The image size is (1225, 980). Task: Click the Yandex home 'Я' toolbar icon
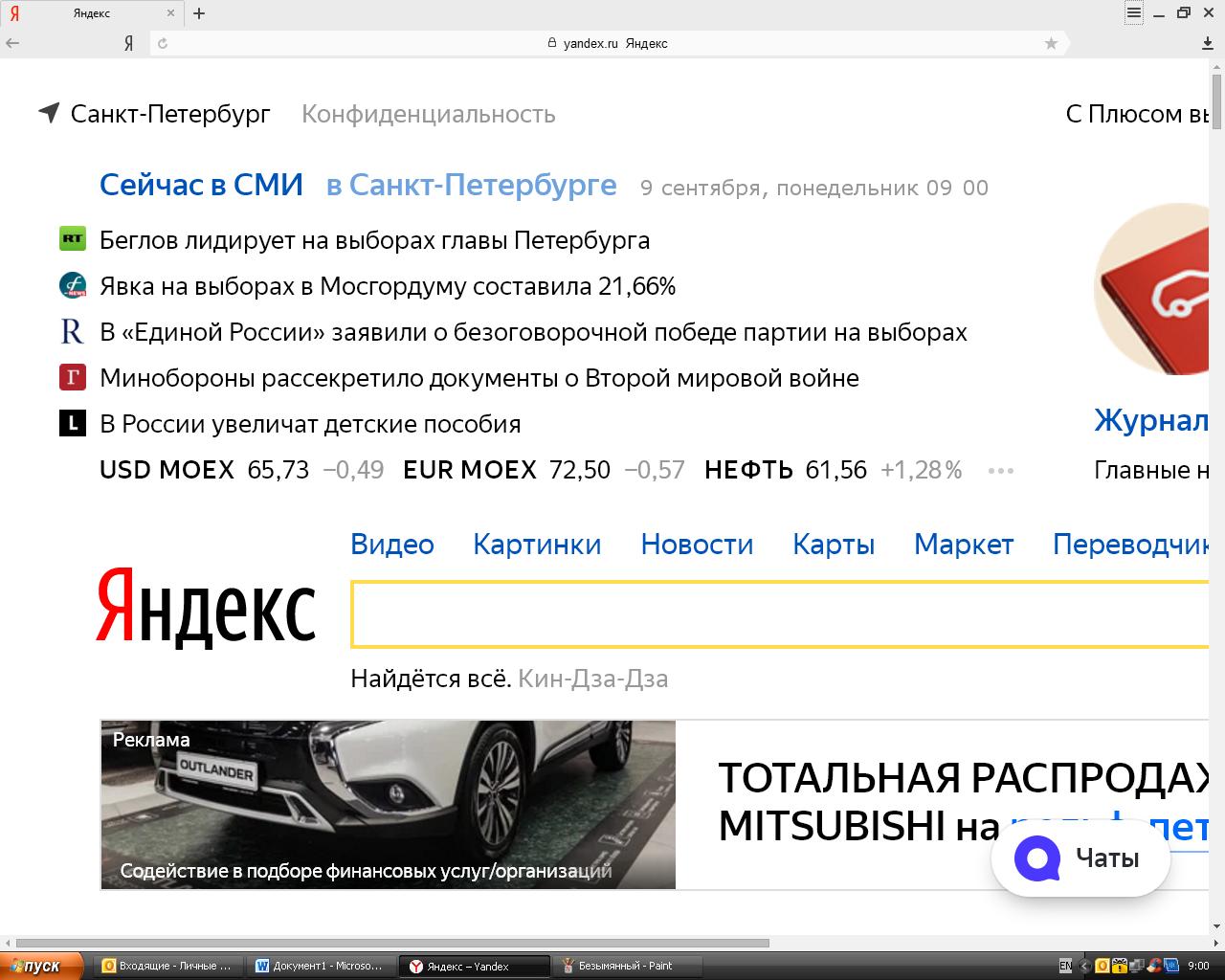[x=128, y=43]
